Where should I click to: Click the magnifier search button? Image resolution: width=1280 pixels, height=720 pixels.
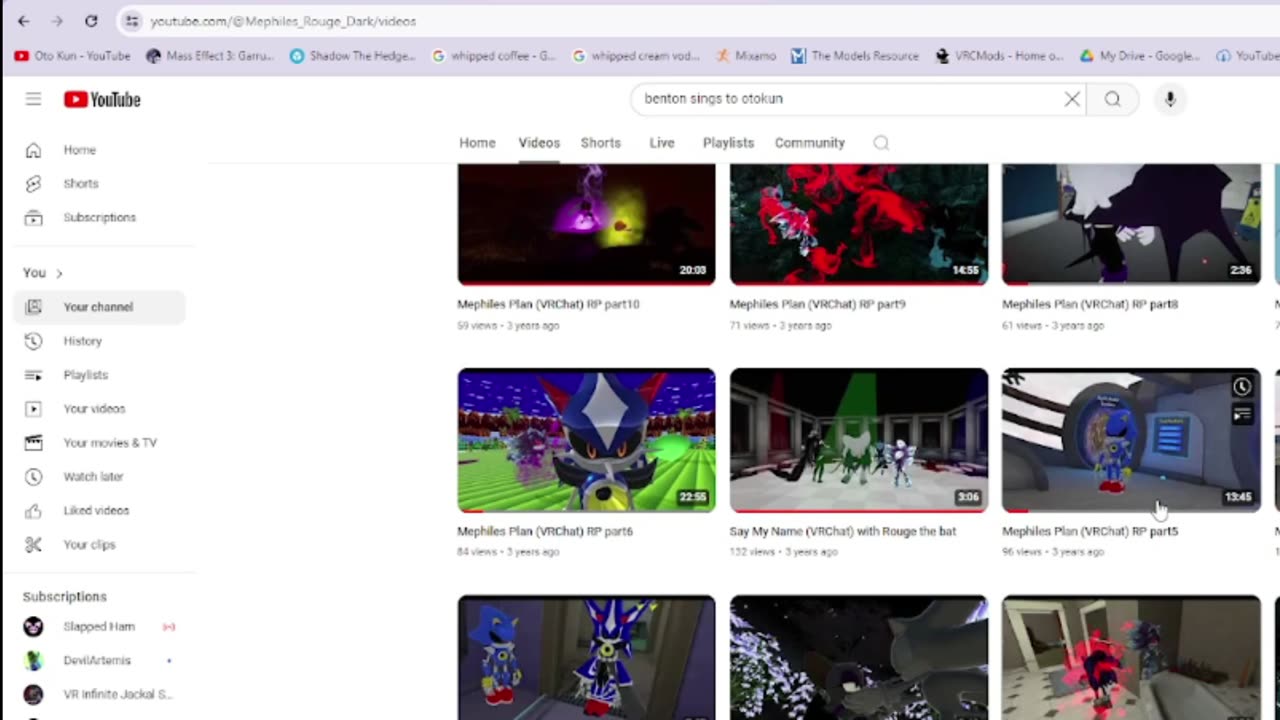1112,99
